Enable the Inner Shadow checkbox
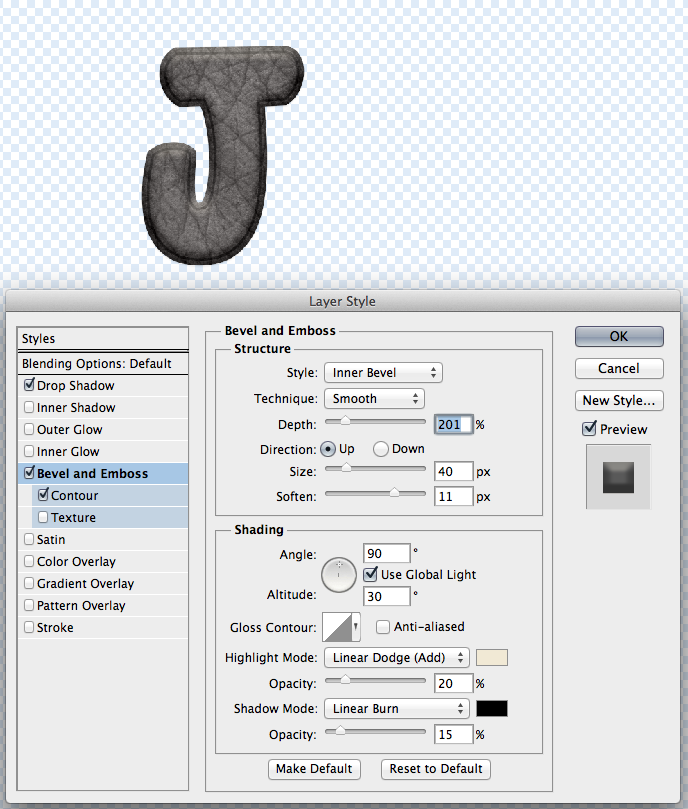Screen dimensions: 688x809 pos(29,407)
